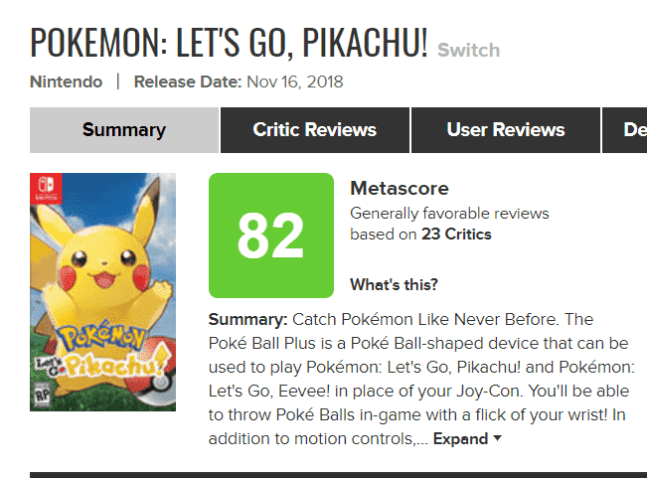Open the User Reviews tab
The width and height of the screenshot is (647, 478).
point(505,130)
